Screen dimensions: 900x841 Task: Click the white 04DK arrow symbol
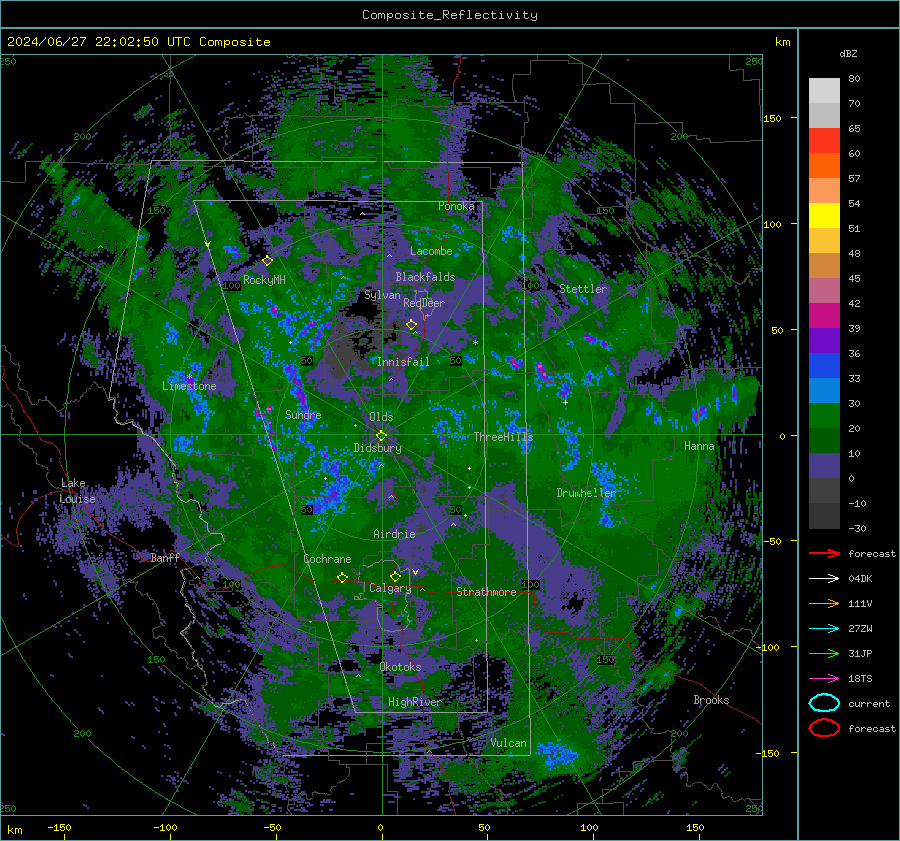pos(824,578)
